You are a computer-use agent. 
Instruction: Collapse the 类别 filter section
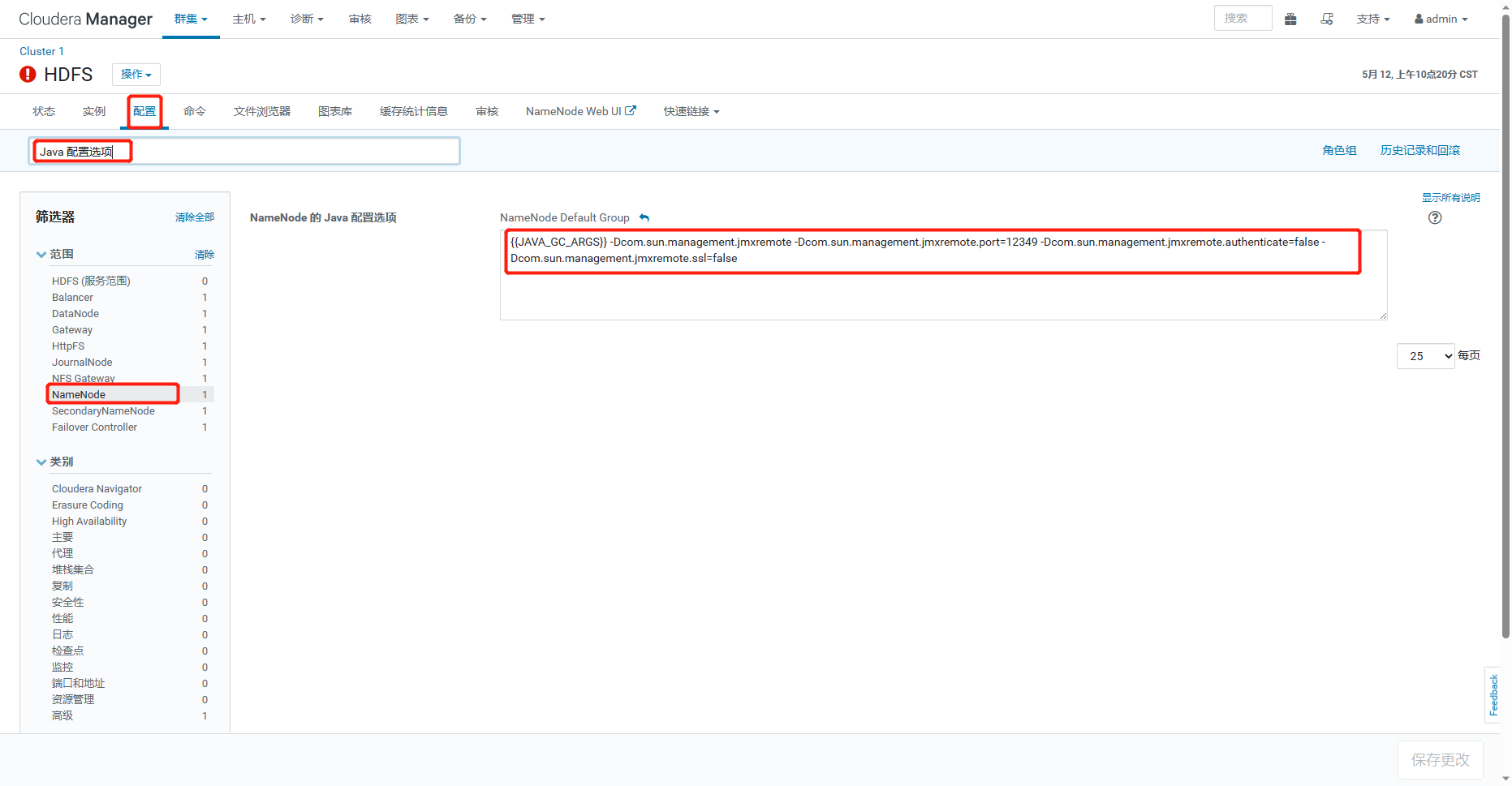click(x=55, y=462)
